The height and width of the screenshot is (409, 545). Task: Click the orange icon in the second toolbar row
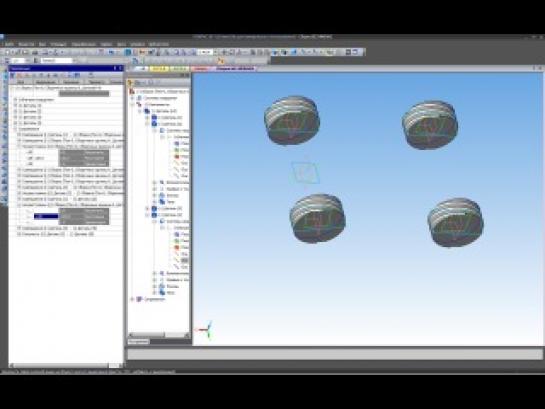point(221,60)
